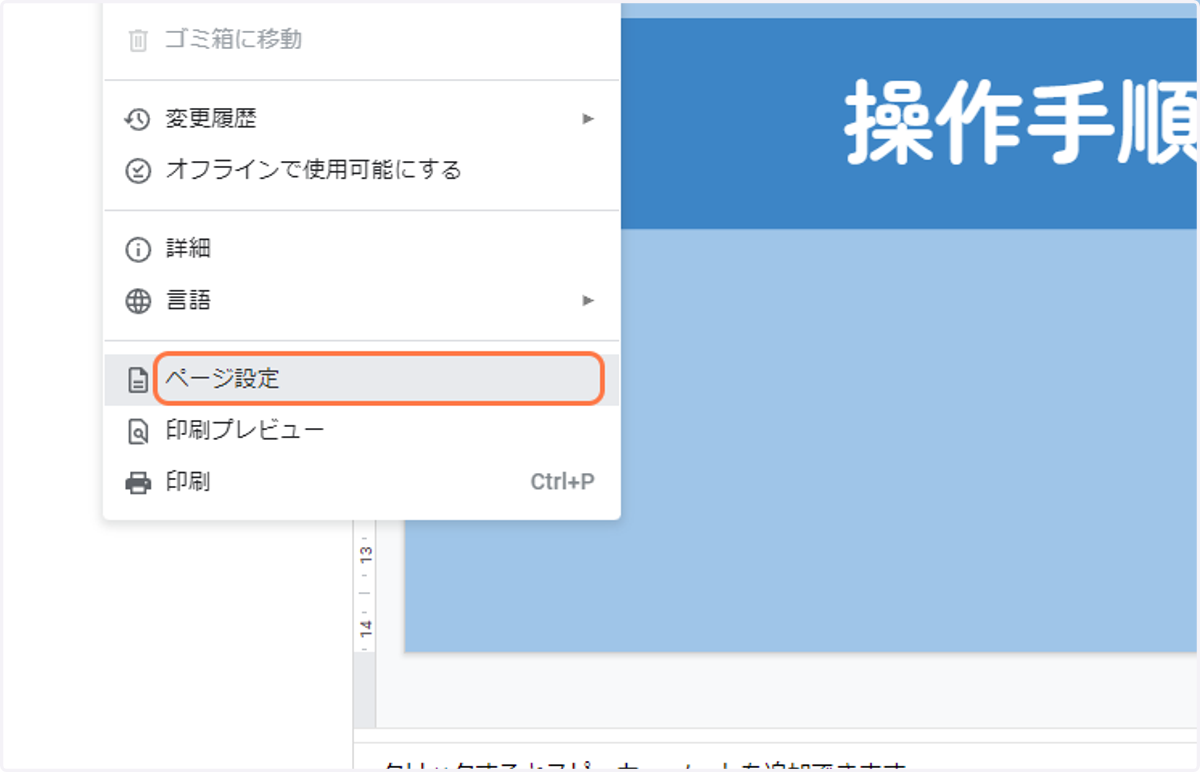
Task: Click the globe icon beside 言語
Action: [137, 300]
